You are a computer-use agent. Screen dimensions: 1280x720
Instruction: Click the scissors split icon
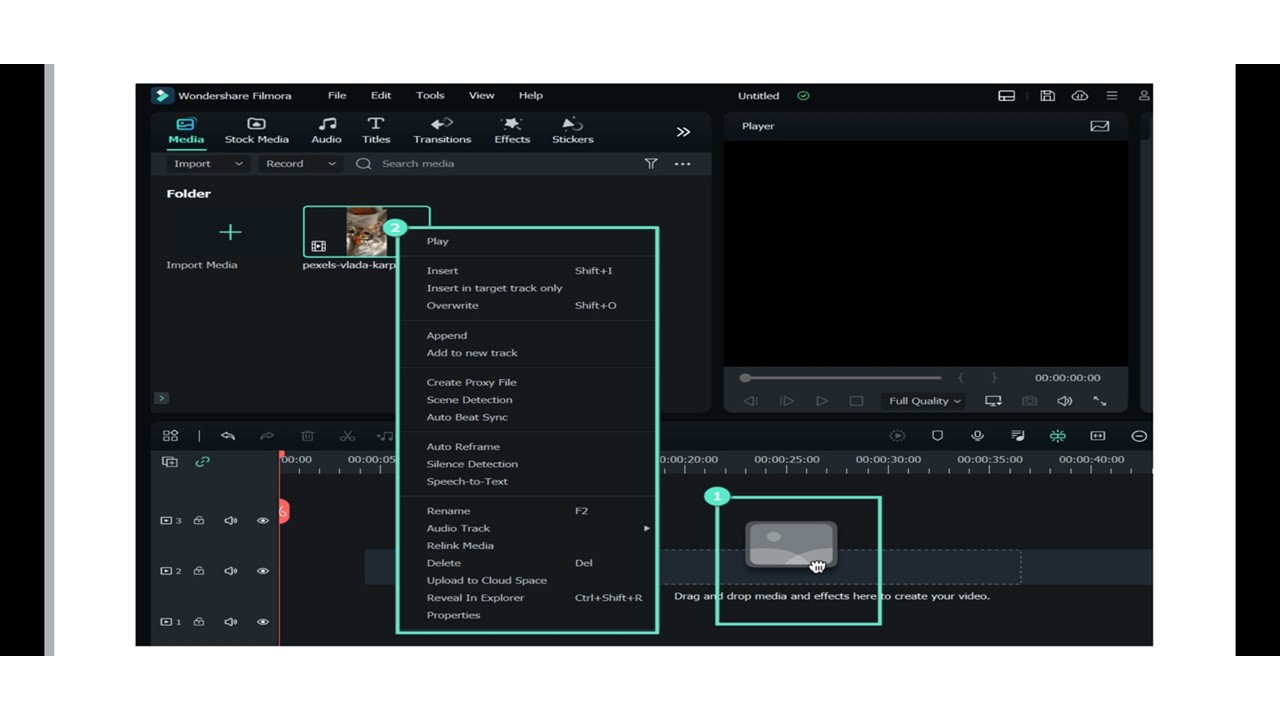click(x=347, y=436)
